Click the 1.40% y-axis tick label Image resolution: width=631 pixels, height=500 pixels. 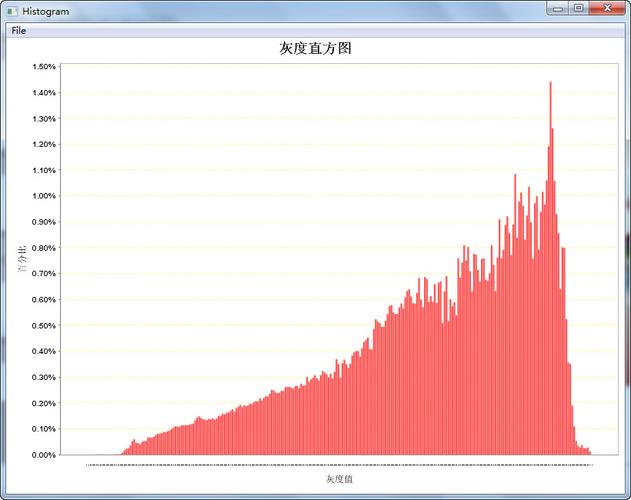tap(44, 93)
